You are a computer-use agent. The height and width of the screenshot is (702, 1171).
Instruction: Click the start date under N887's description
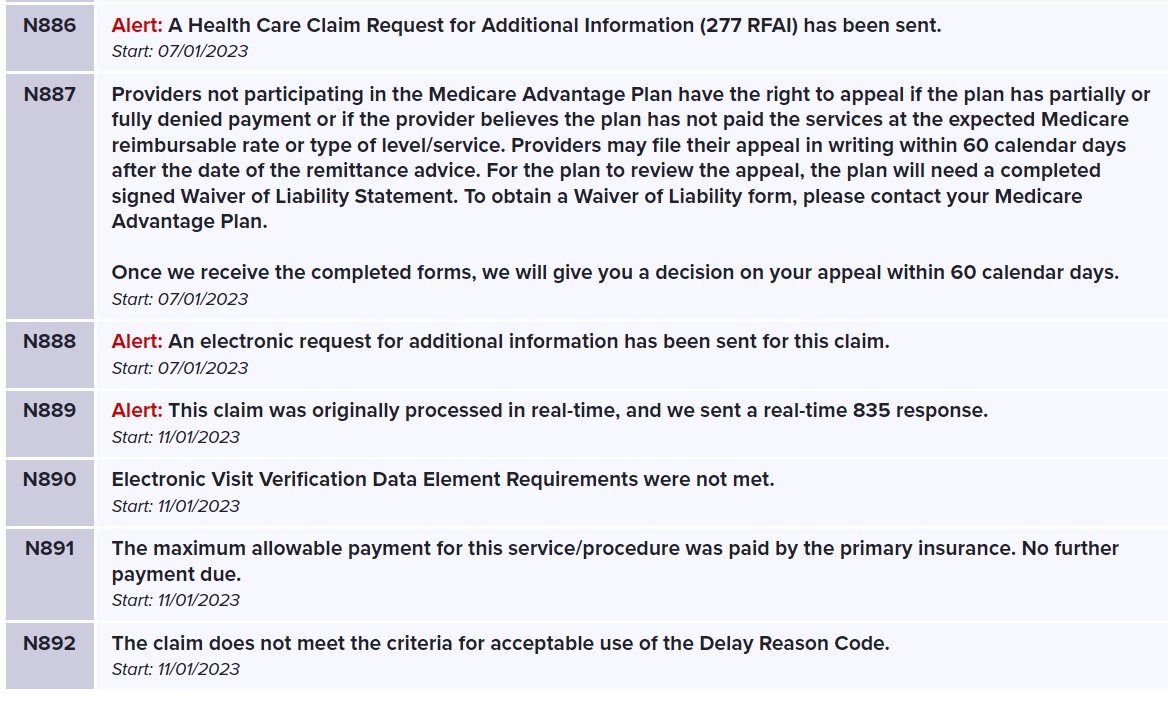180,299
